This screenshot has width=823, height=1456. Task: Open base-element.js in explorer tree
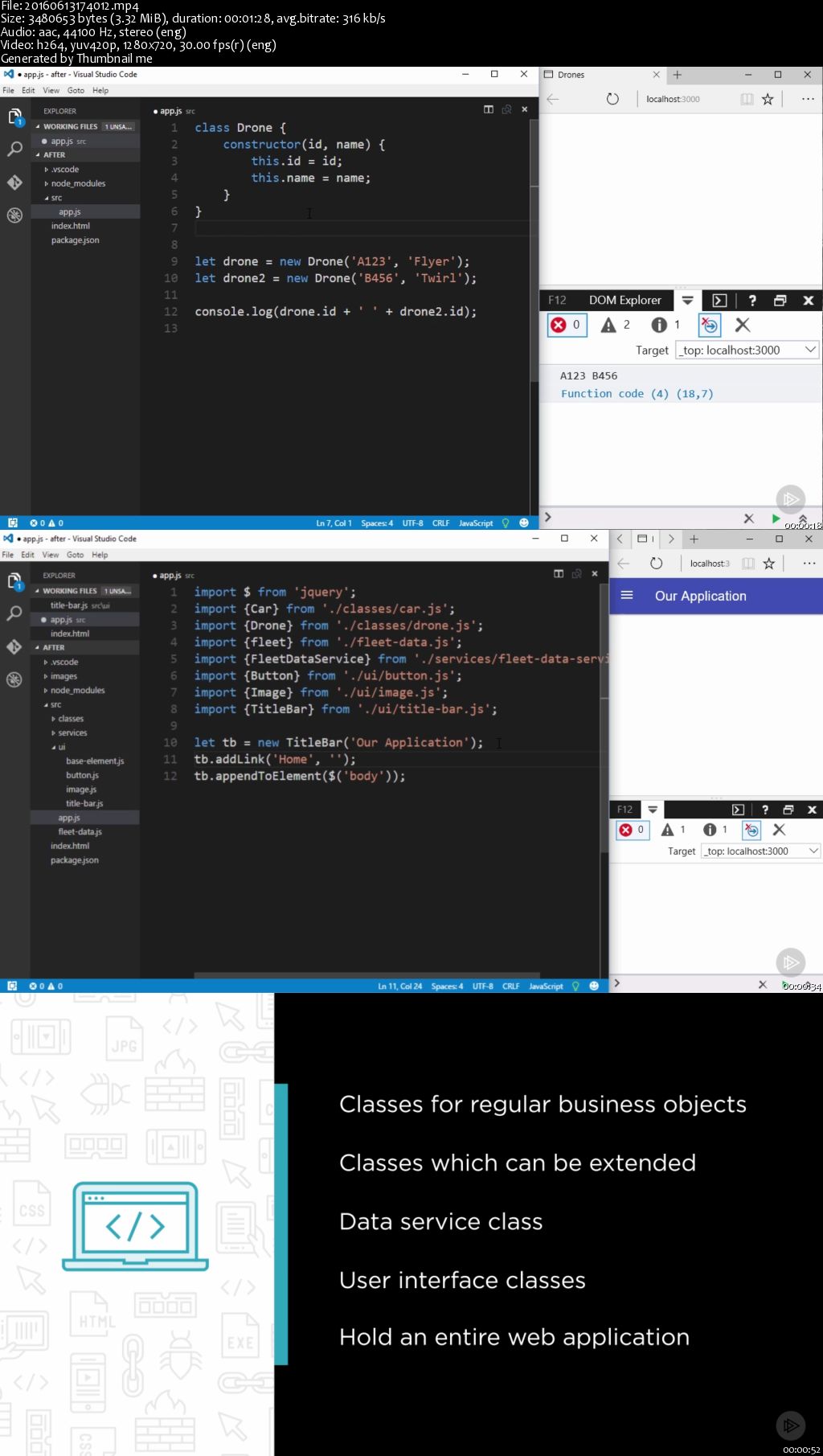[95, 761]
